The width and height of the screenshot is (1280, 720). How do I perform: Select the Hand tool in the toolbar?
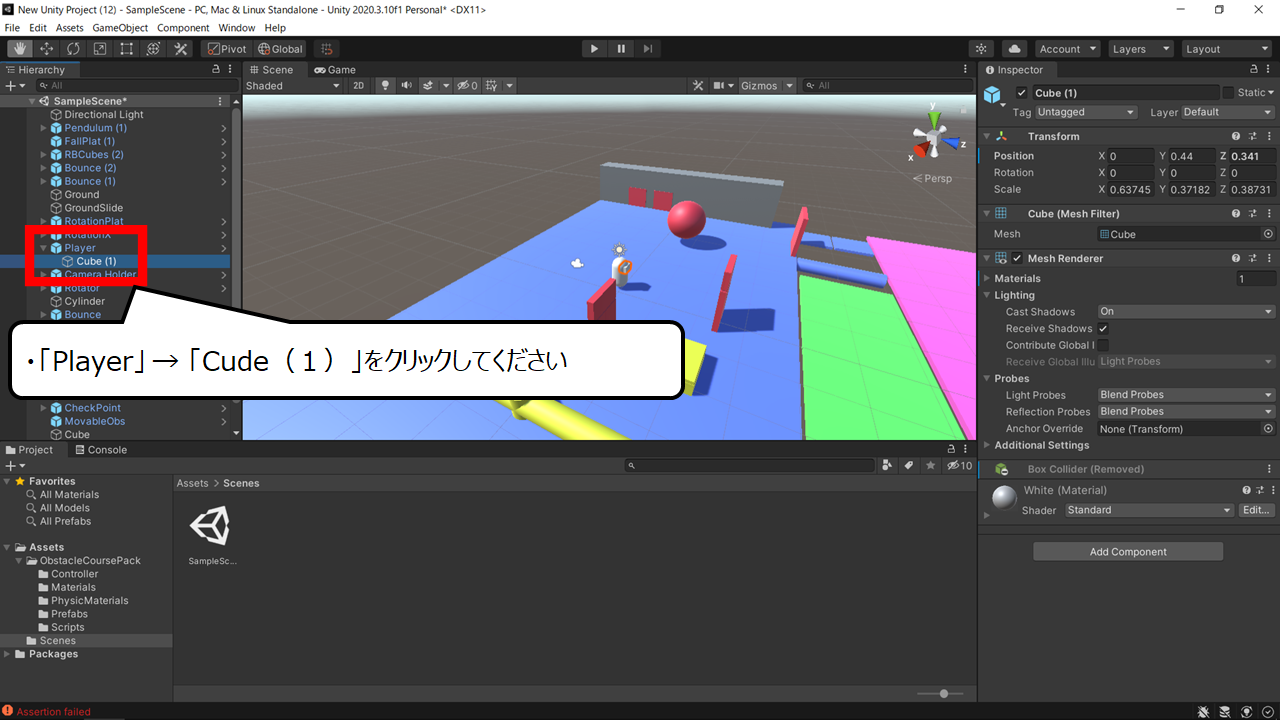coord(19,49)
